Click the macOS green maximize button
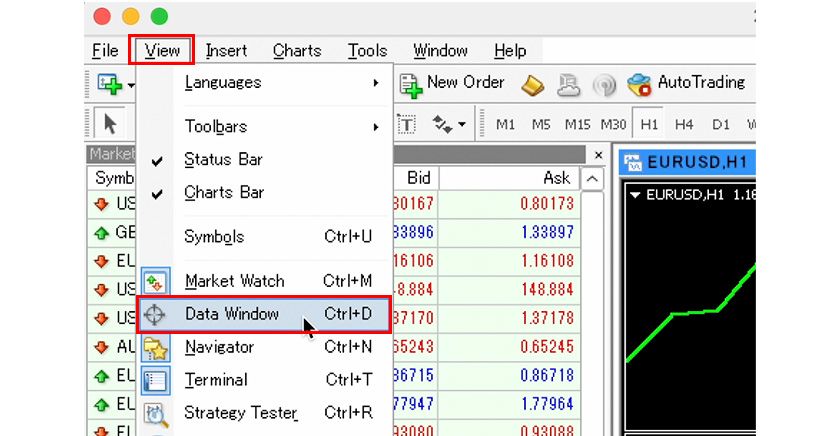 pyautogui.click(x=159, y=17)
